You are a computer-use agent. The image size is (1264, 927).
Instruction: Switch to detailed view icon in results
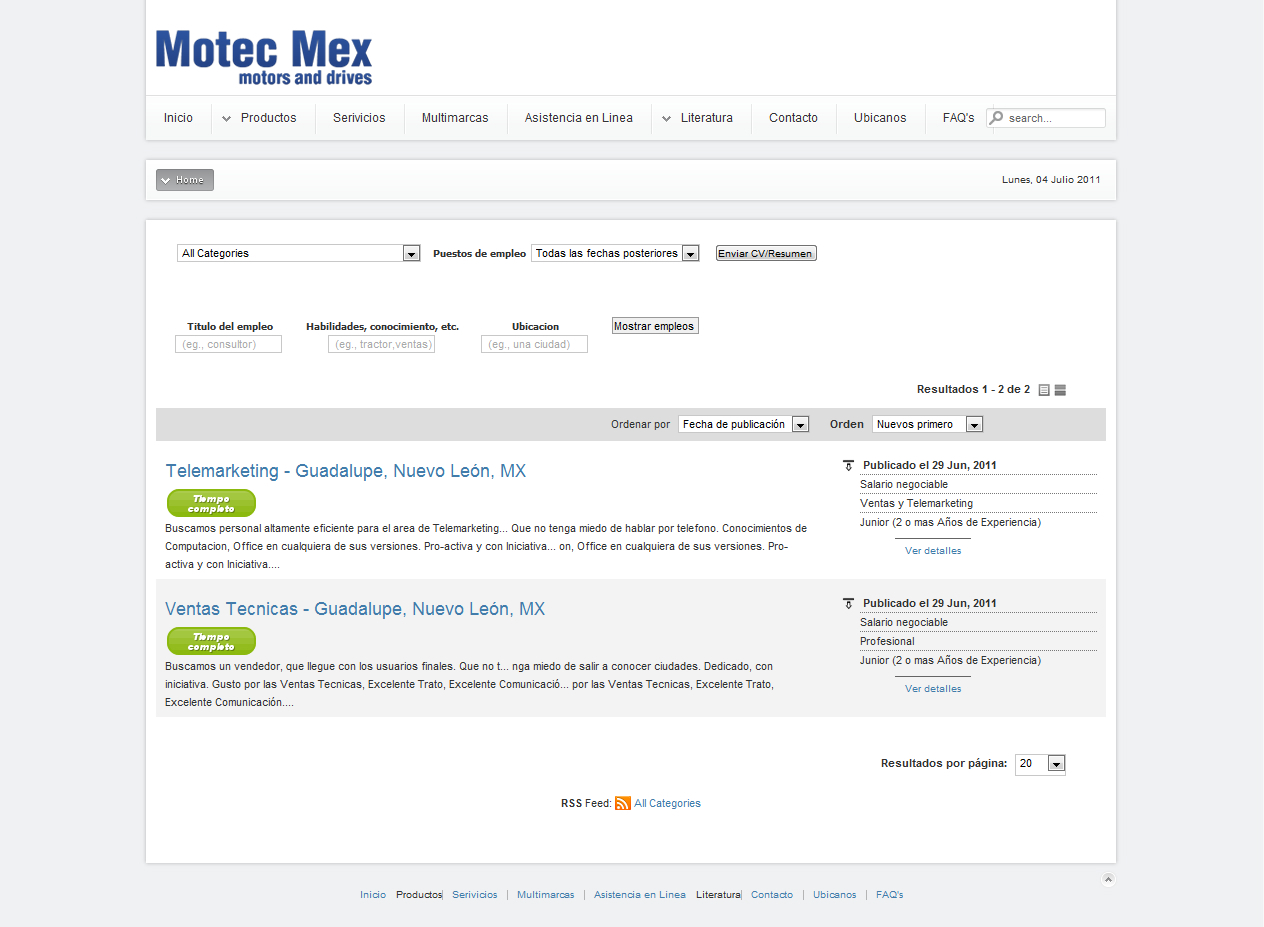[1060, 390]
